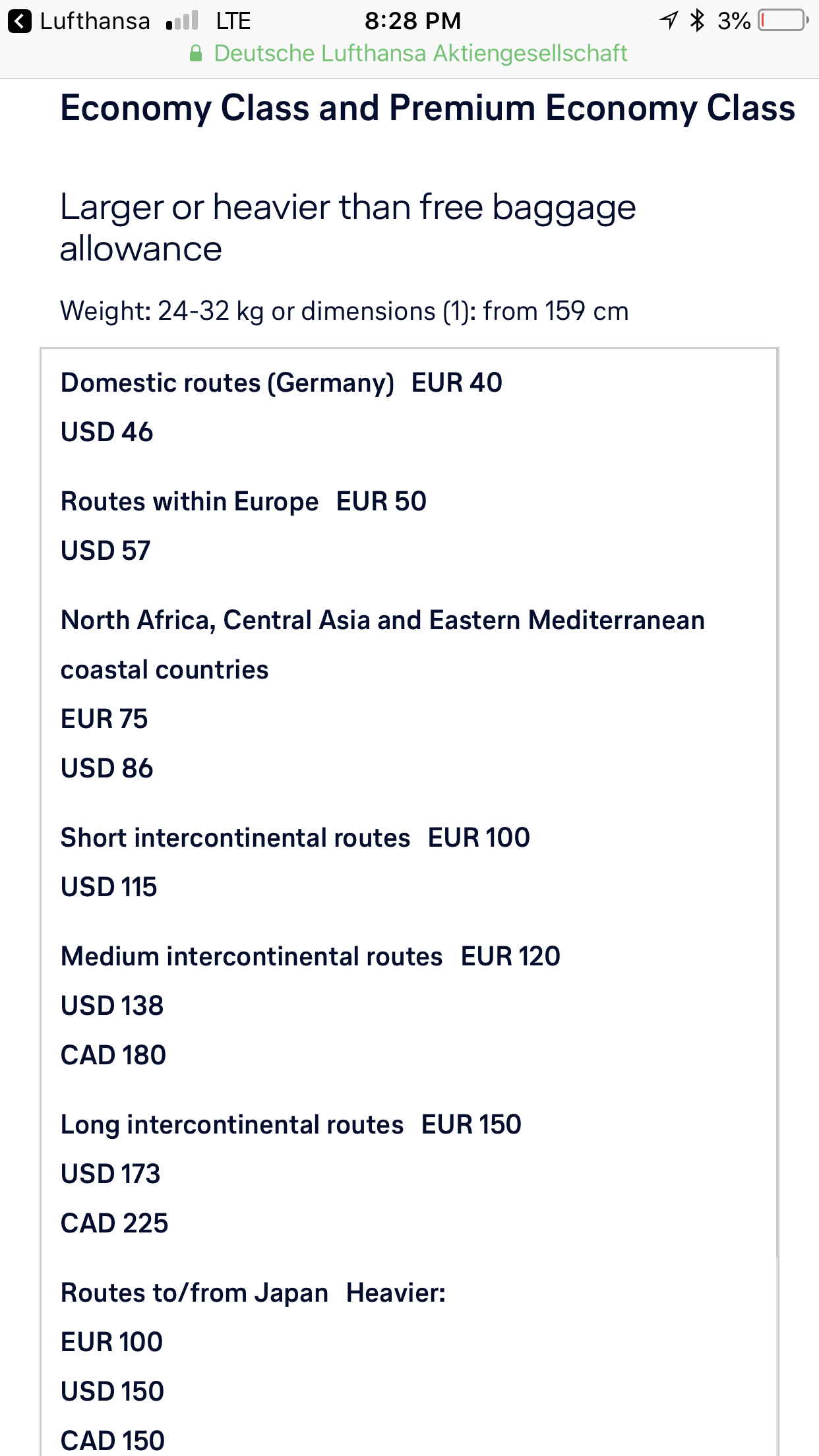Tap the LTE network indicator
This screenshot has width=819, height=1456.
coord(233,21)
